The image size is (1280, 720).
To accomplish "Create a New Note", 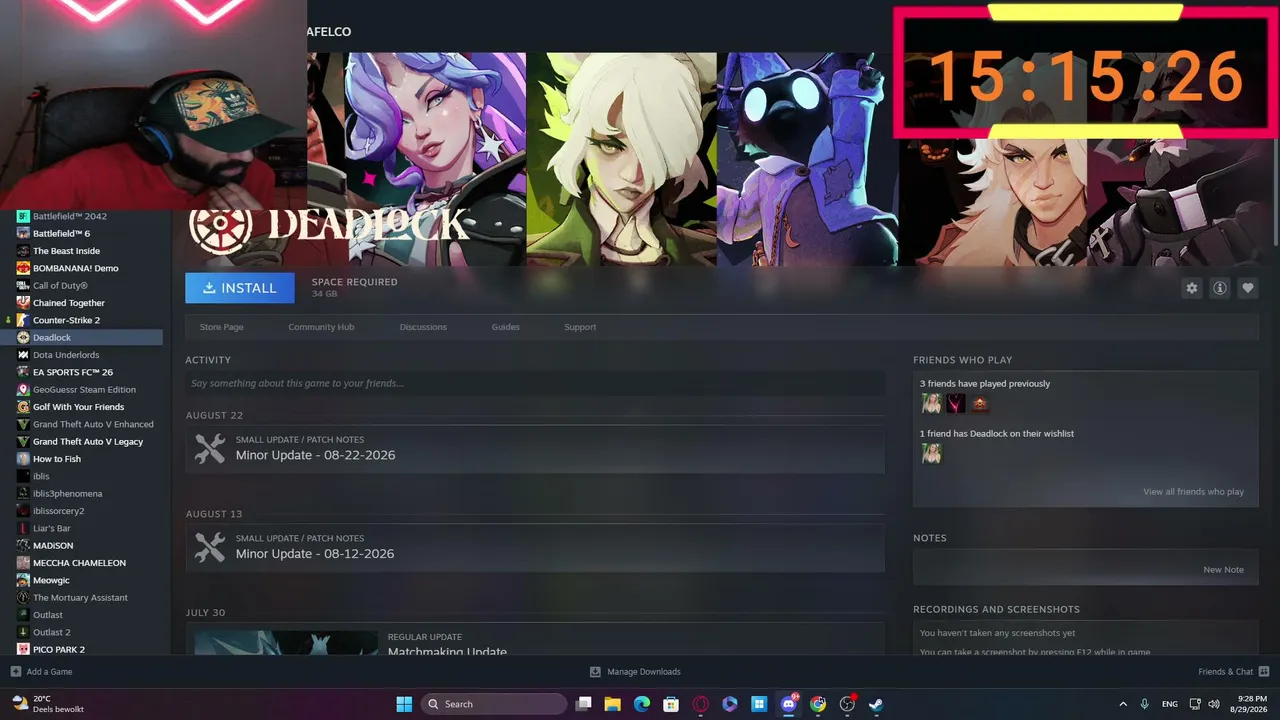I will point(1223,570).
